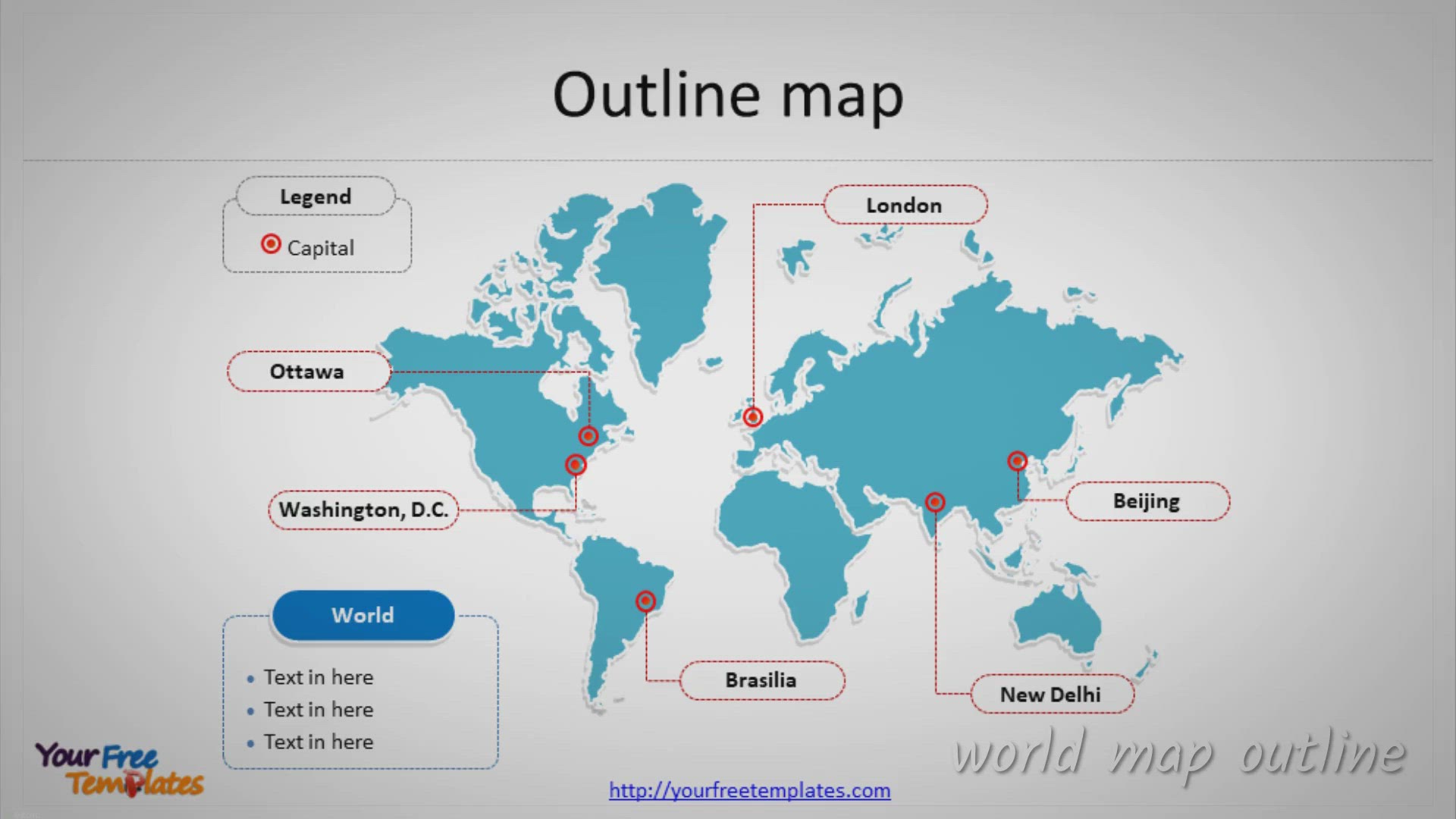This screenshot has height=819, width=1456.
Task: Click the Capital symbol in the legend
Action: click(271, 244)
